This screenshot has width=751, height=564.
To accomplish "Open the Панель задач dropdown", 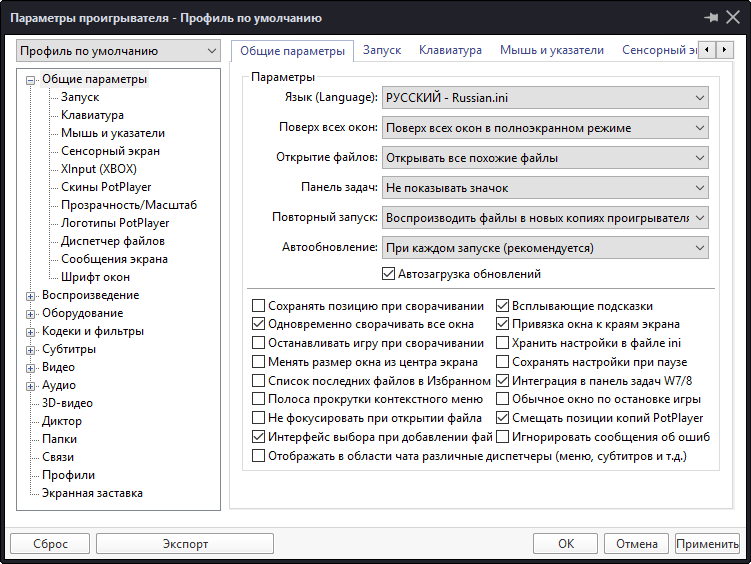I will pos(545,187).
